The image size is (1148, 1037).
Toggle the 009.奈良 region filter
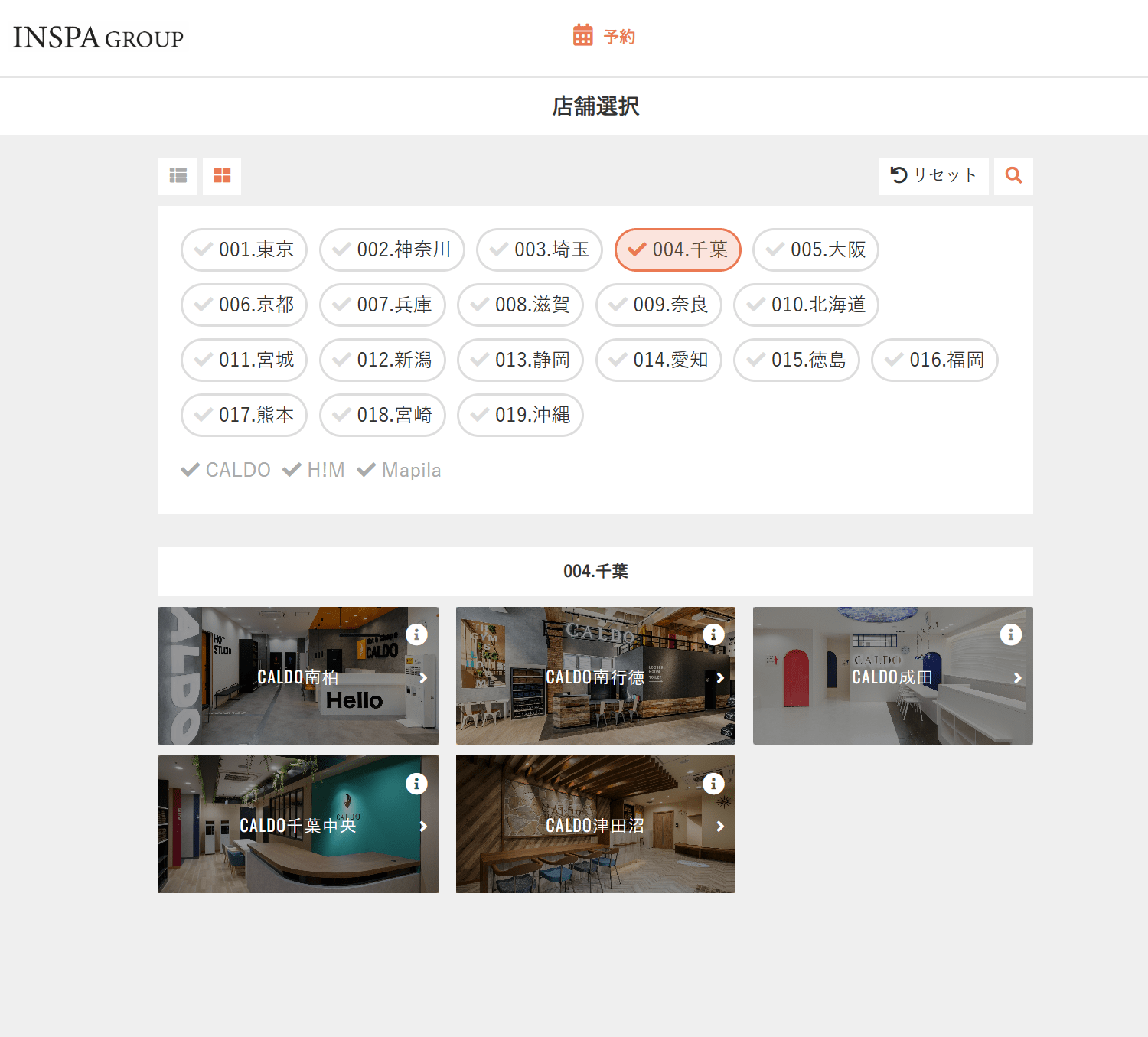(659, 305)
